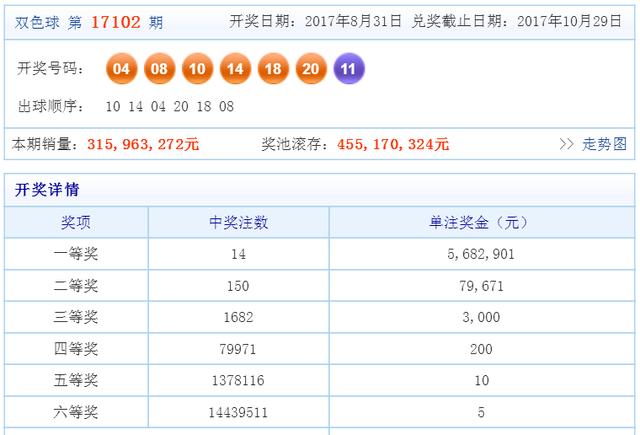Click the 二等奖 row label
The image size is (640, 435).
click(x=76, y=286)
